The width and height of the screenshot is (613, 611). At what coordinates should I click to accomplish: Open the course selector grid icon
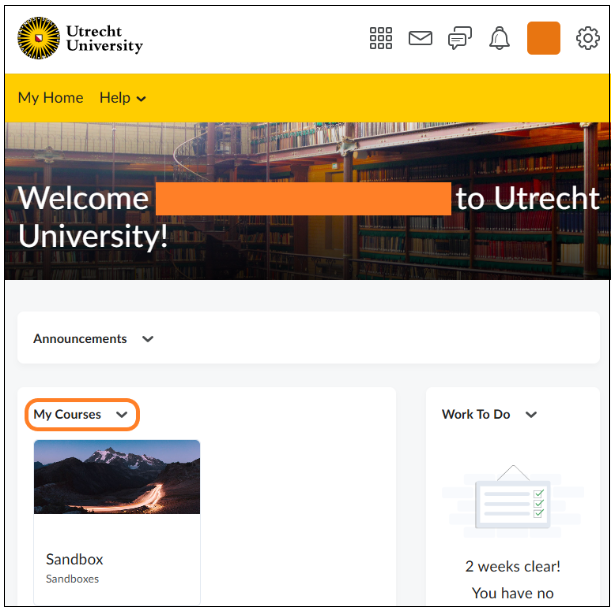click(x=381, y=38)
